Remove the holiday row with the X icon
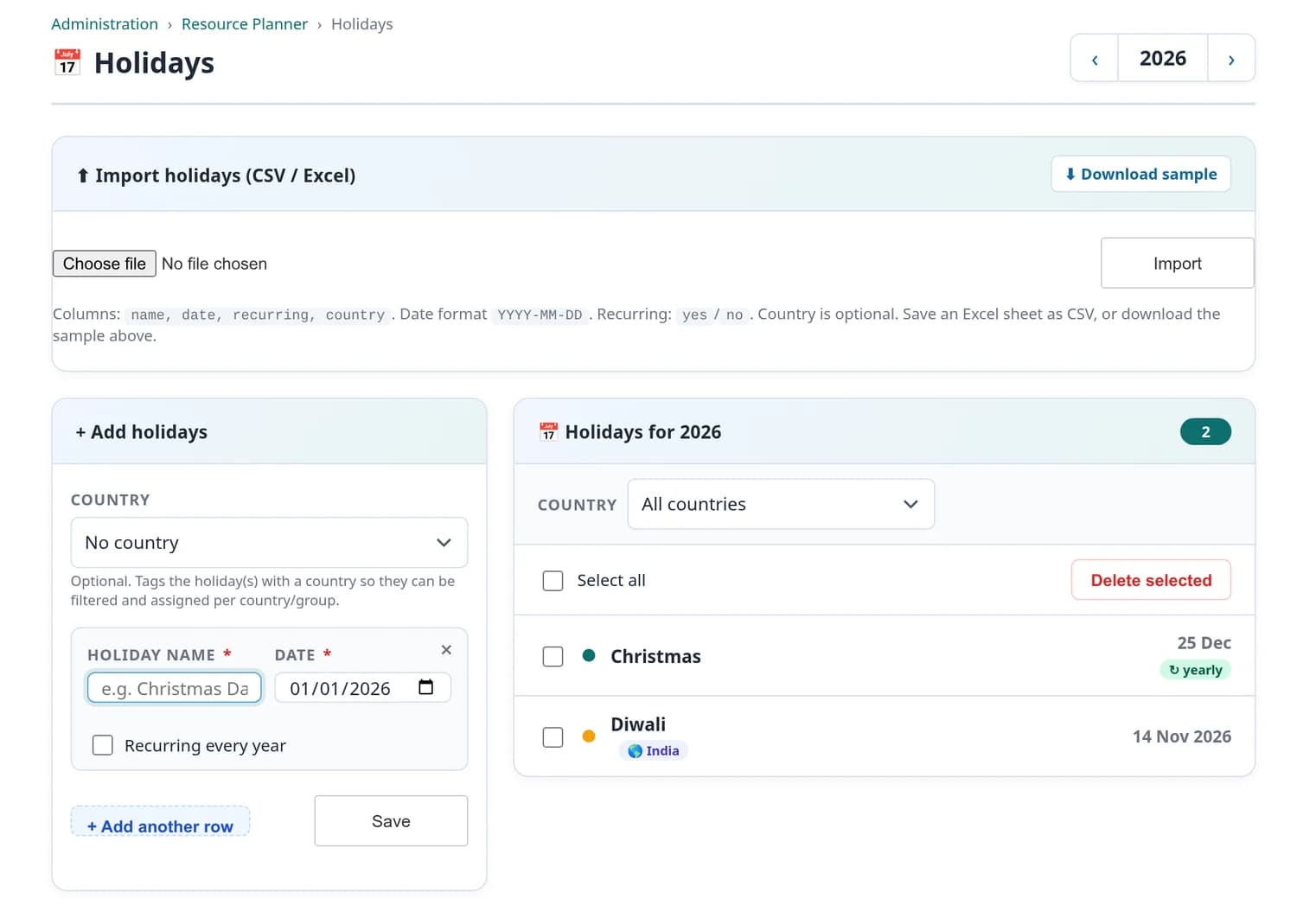Viewport: 1297px width, 924px height. point(446,650)
